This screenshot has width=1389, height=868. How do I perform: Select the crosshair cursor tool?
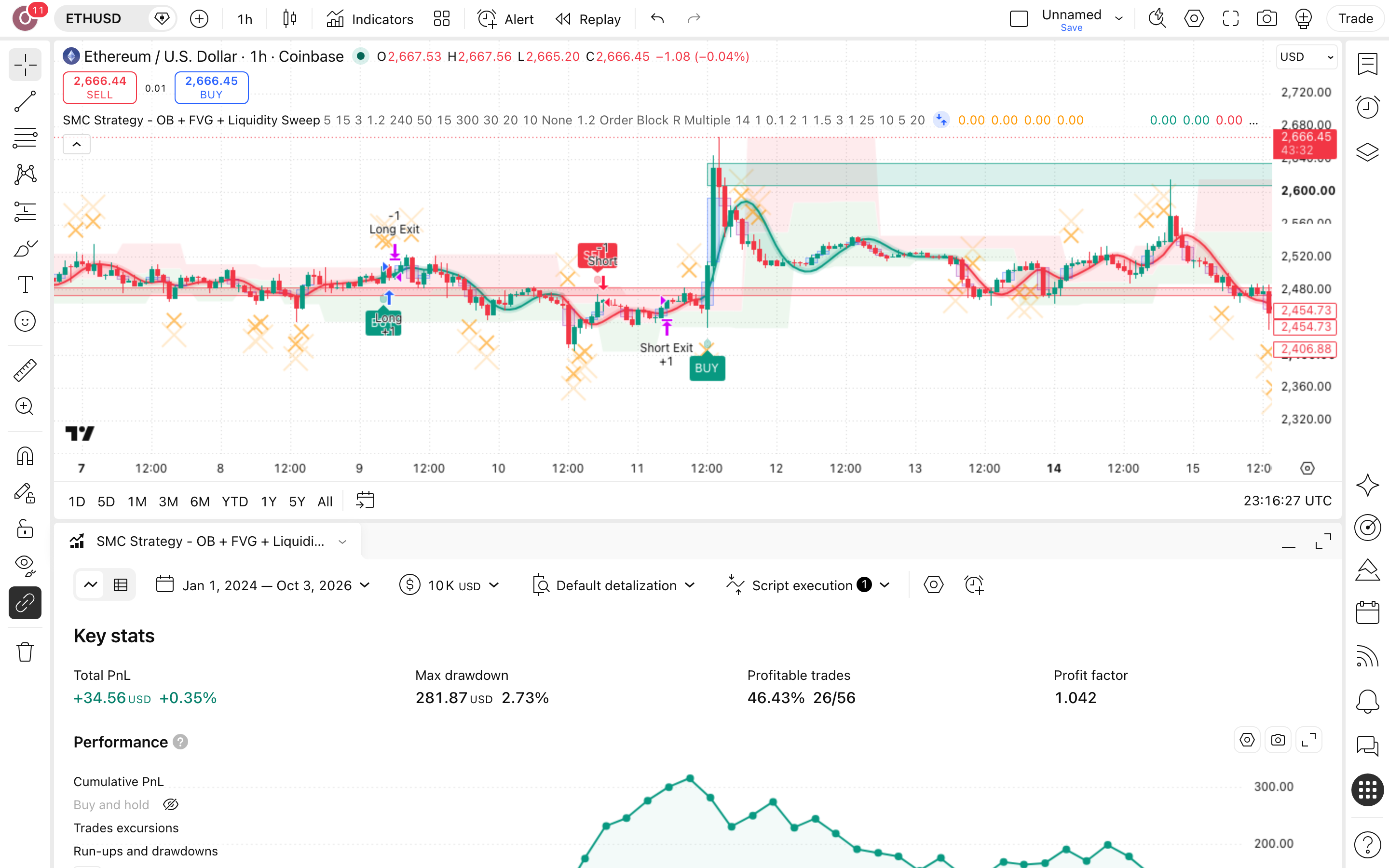25,65
